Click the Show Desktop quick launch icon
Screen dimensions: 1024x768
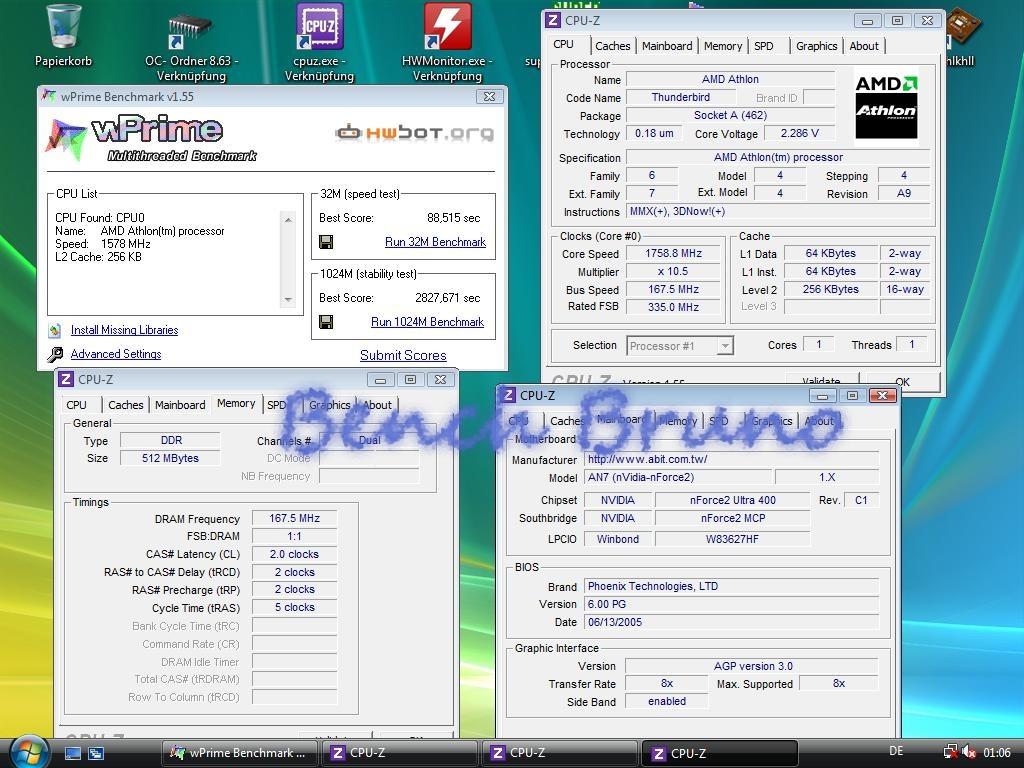pos(72,754)
